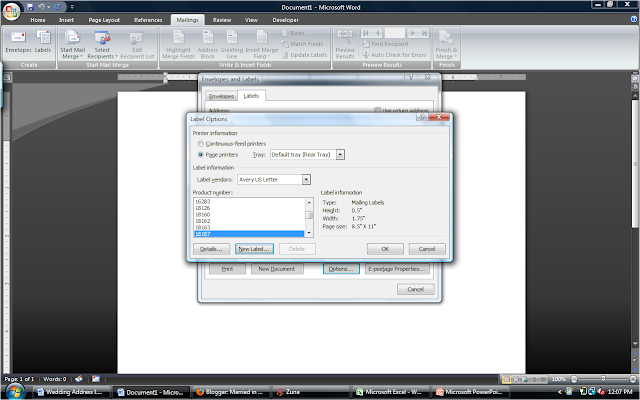Click the Finish & Merge icon

click(x=446, y=44)
